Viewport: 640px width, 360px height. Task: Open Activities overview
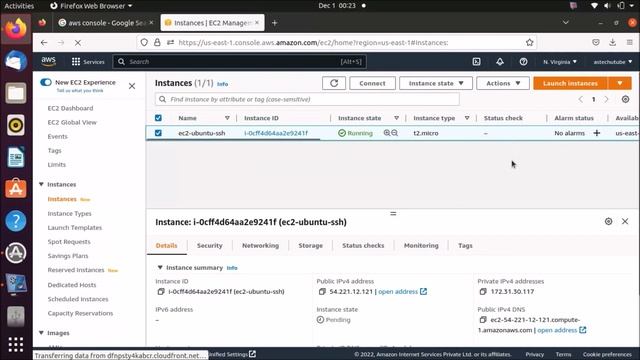[x=19, y=6]
